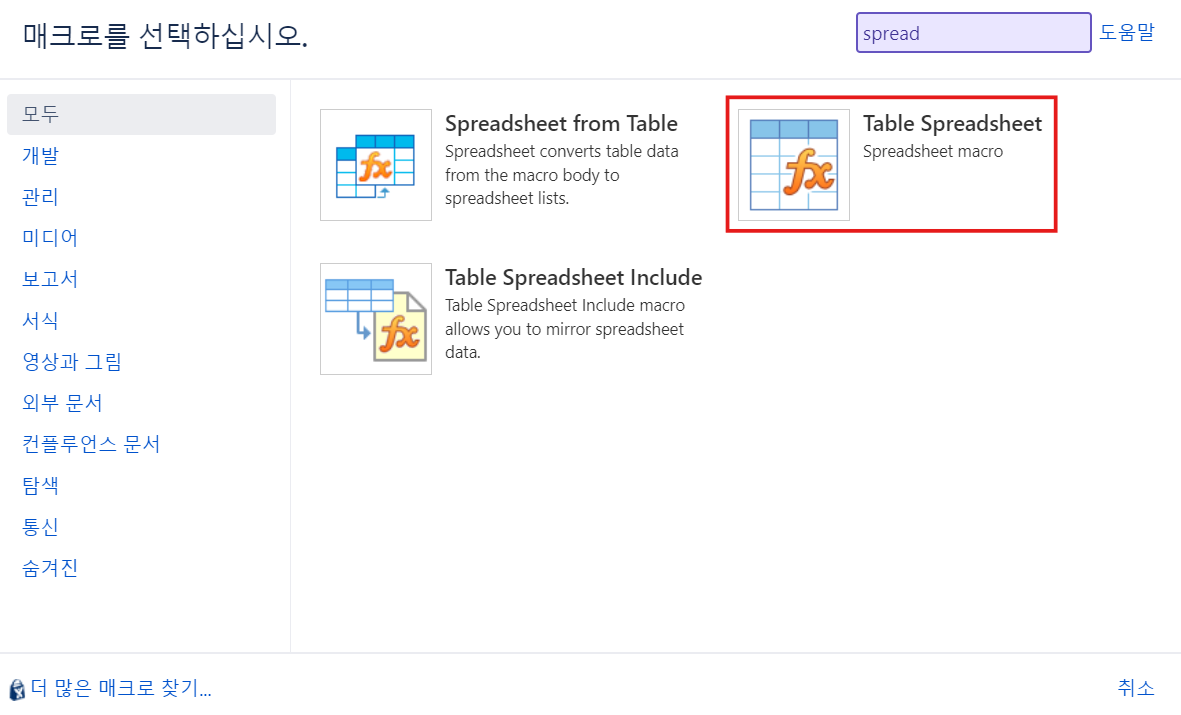Choose the Table Spreadsheet Include macro icon
This screenshot has width=1181, height=715.
(375, 319)
